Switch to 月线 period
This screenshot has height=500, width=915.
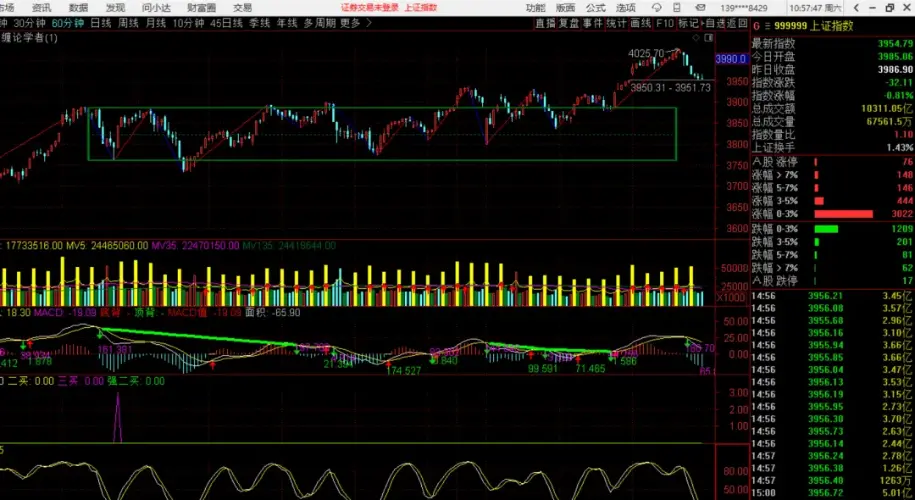coord(156,23)
